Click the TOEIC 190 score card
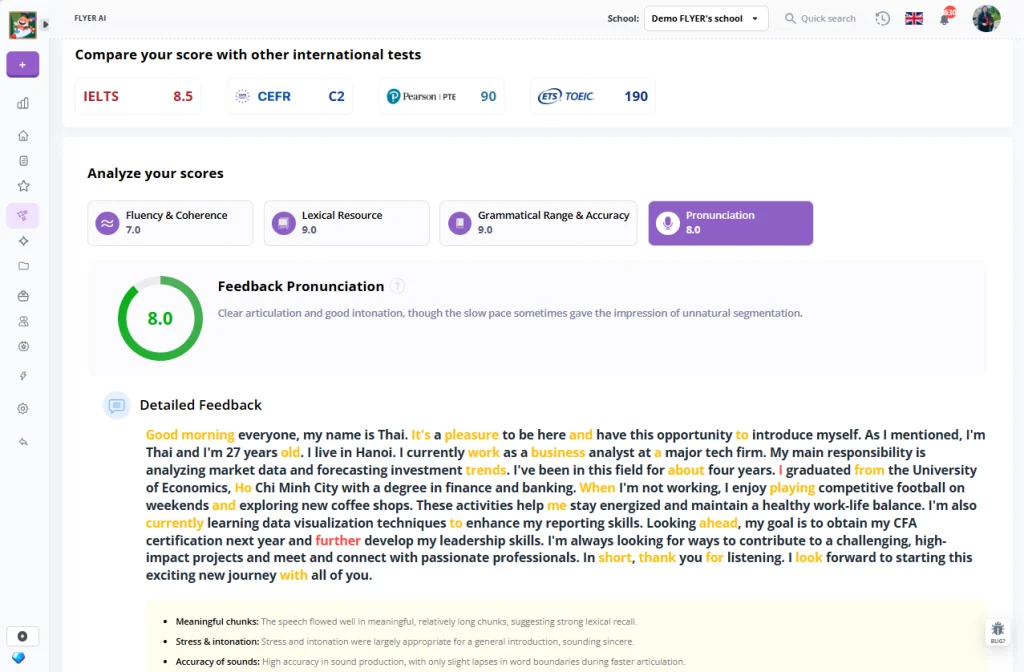 click(x=593, y=97)
